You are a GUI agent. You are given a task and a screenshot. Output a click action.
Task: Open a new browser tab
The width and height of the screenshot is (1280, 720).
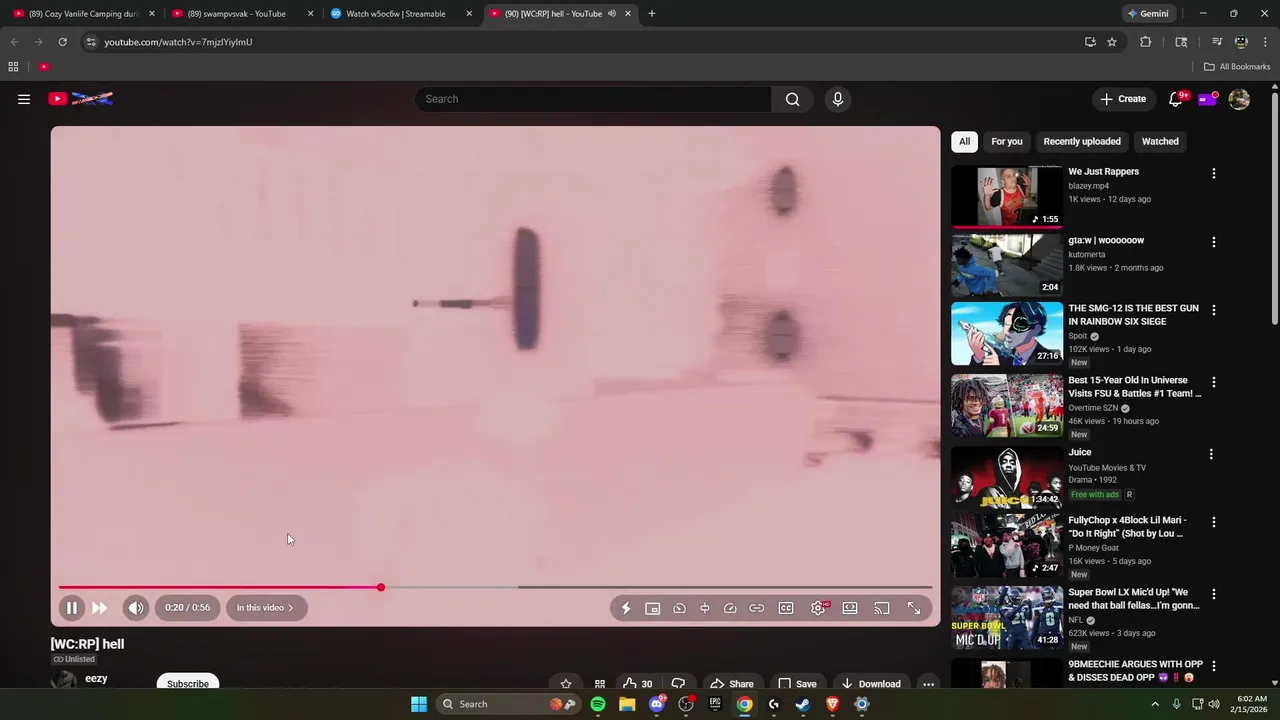click(652, 14)
